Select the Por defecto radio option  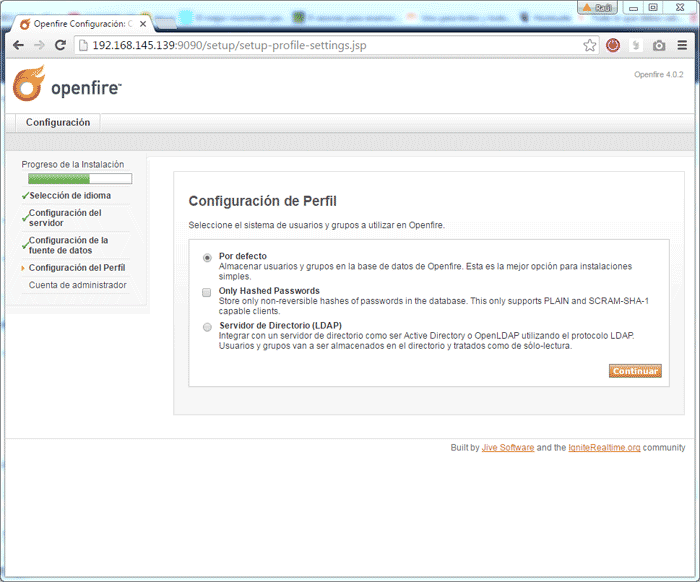click(207, 257)
